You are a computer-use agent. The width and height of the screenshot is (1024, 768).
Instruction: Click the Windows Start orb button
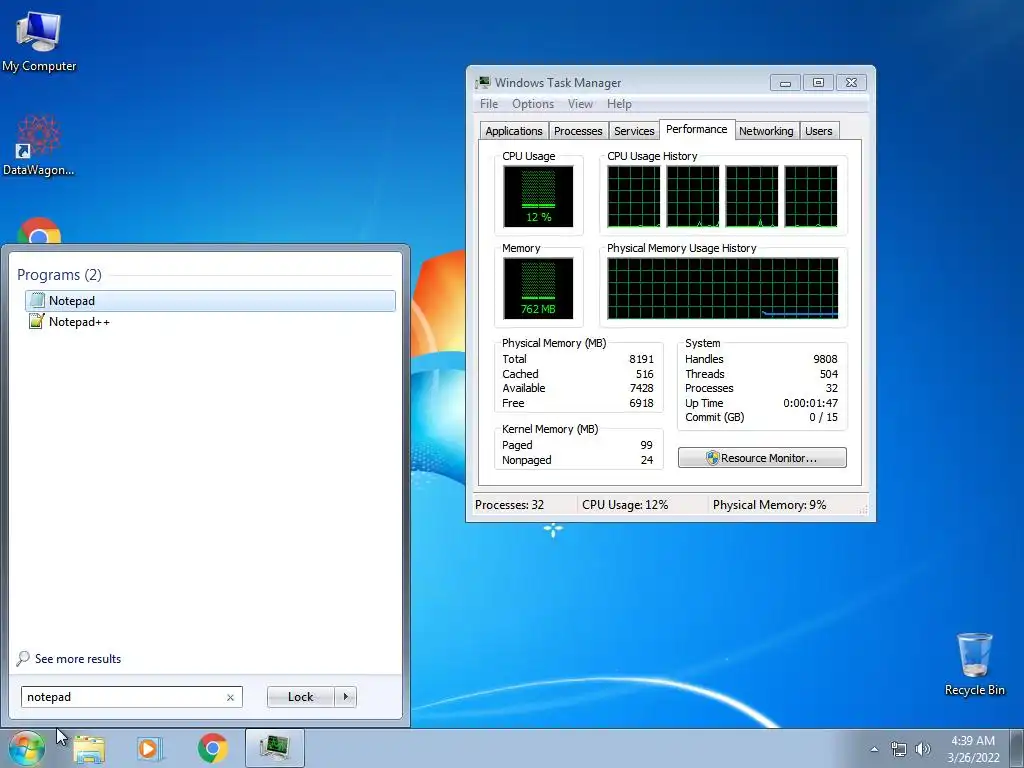[26, 748]
